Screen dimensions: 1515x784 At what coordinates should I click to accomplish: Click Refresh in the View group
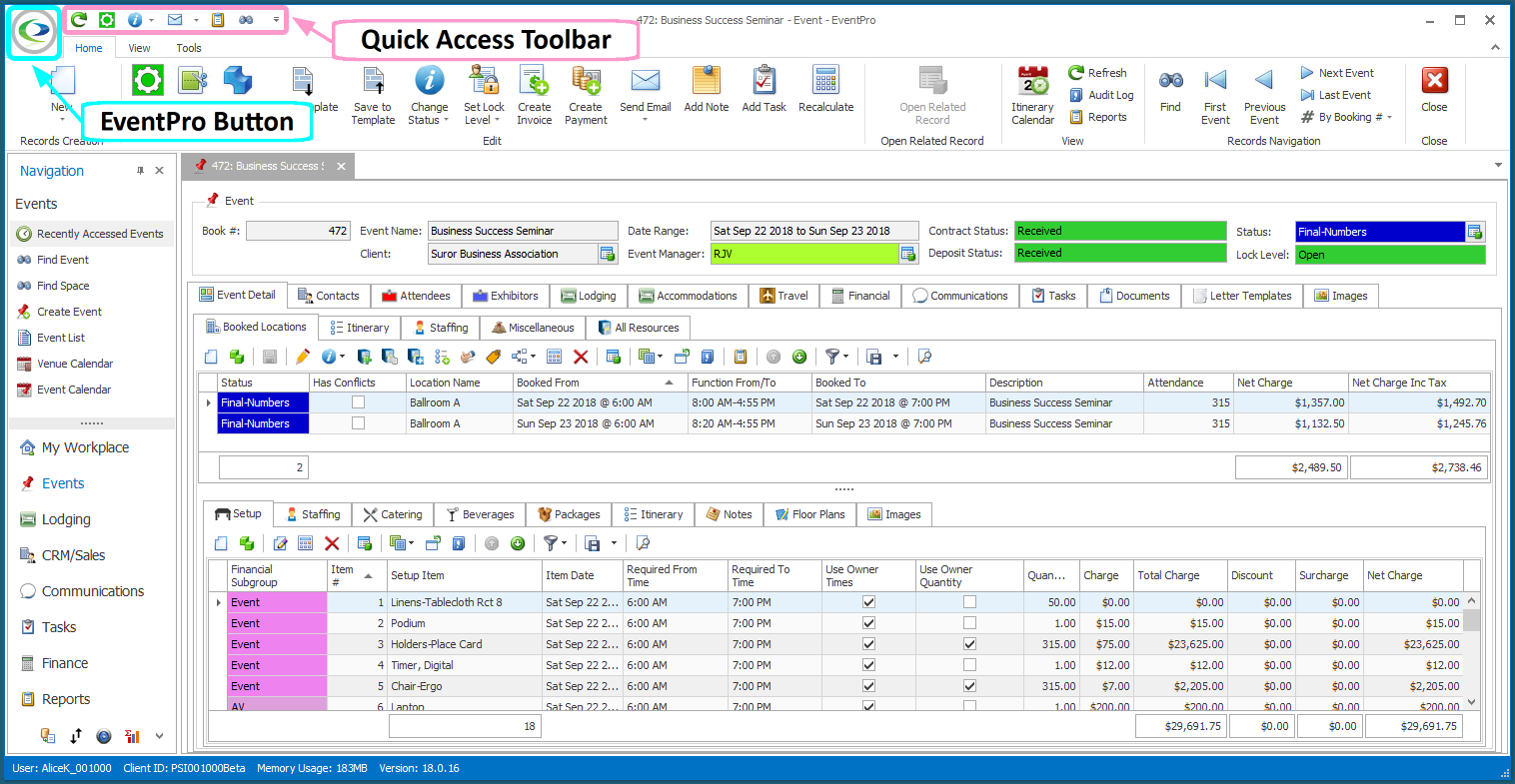[x=1097, y=73]
